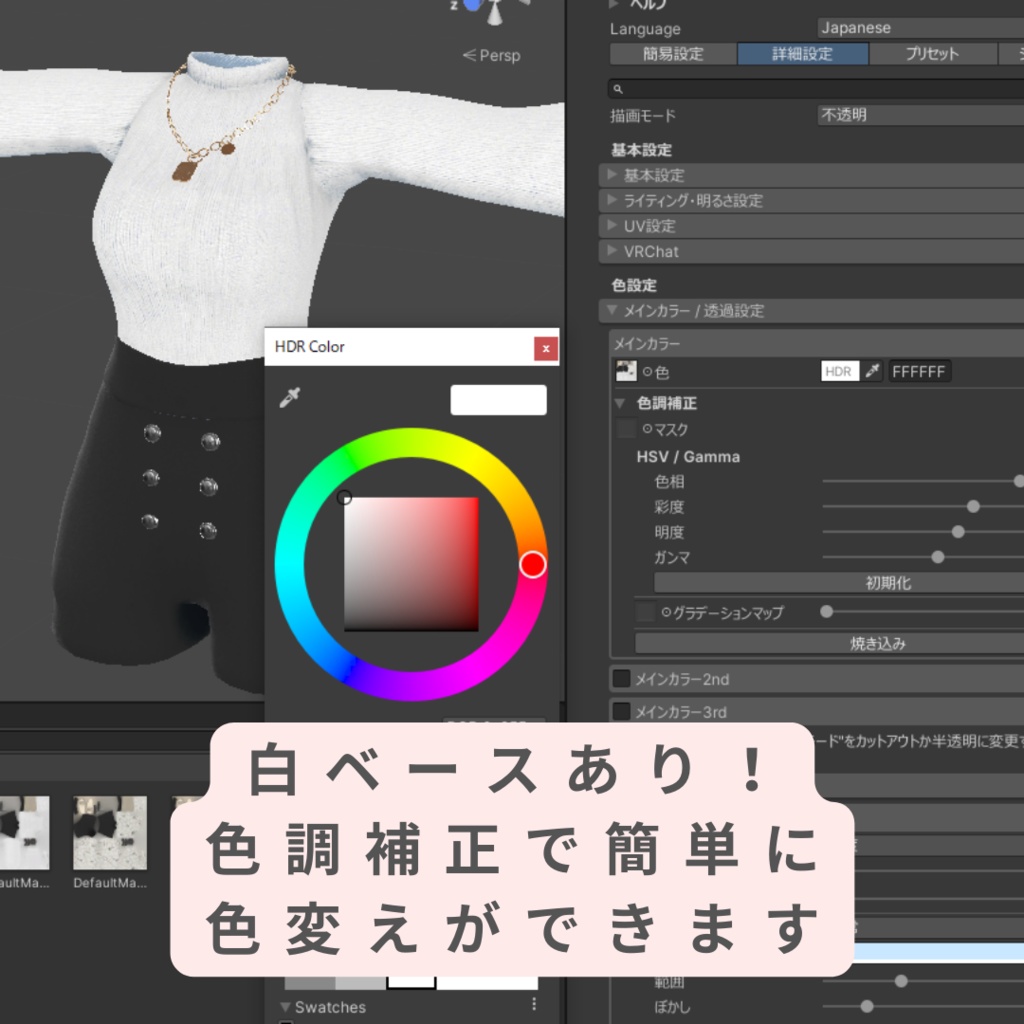Image resolution: width=1024 pixels, height=1024 pixels.
Task: Use the eyedropper next to the HDR field
Action: tap(872, 371)
